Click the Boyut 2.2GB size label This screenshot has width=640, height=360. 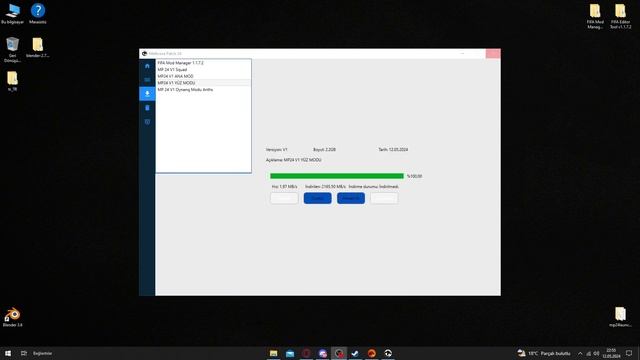[324, 149]
